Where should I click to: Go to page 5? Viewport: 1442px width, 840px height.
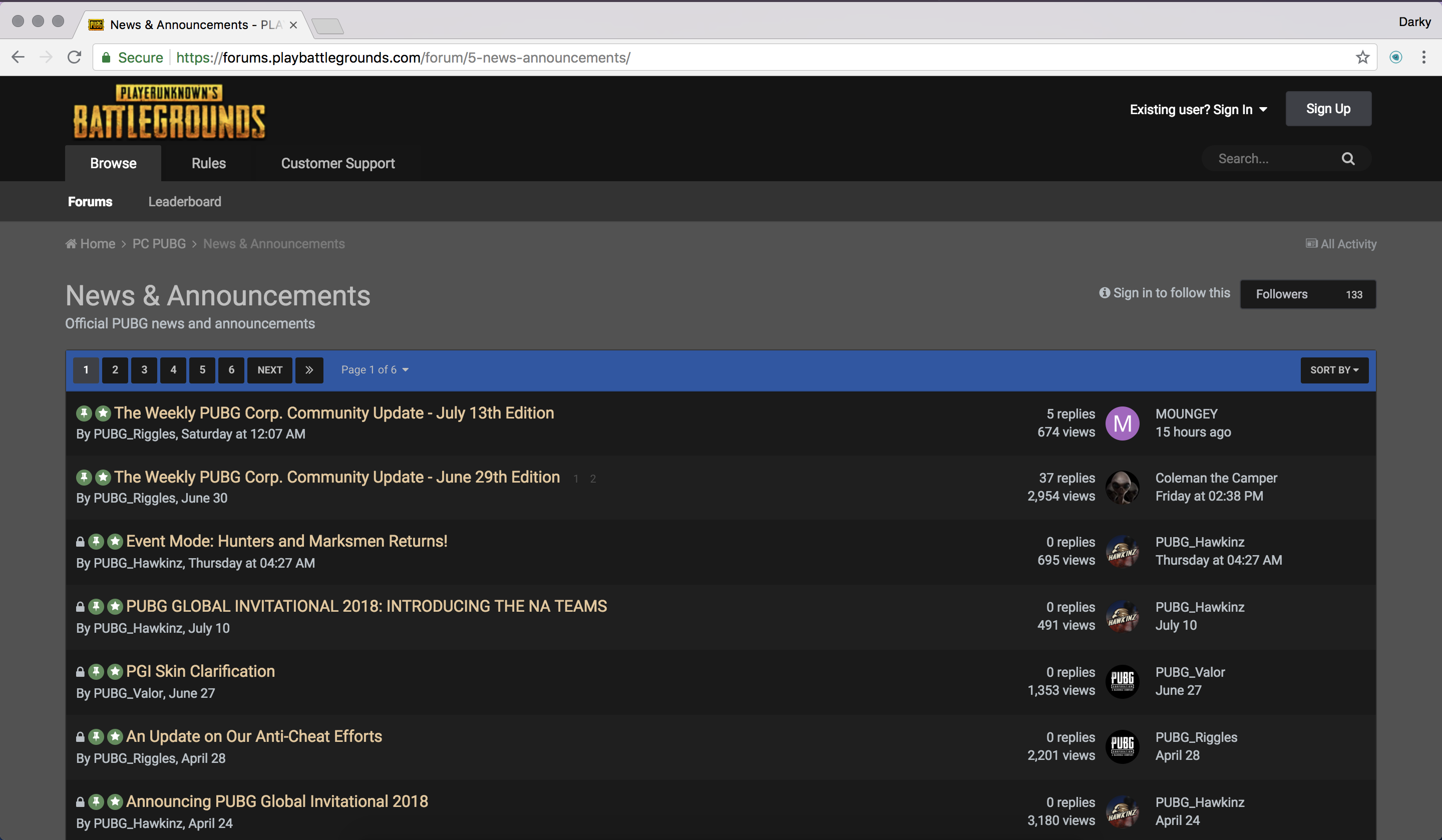coord(202,369)
